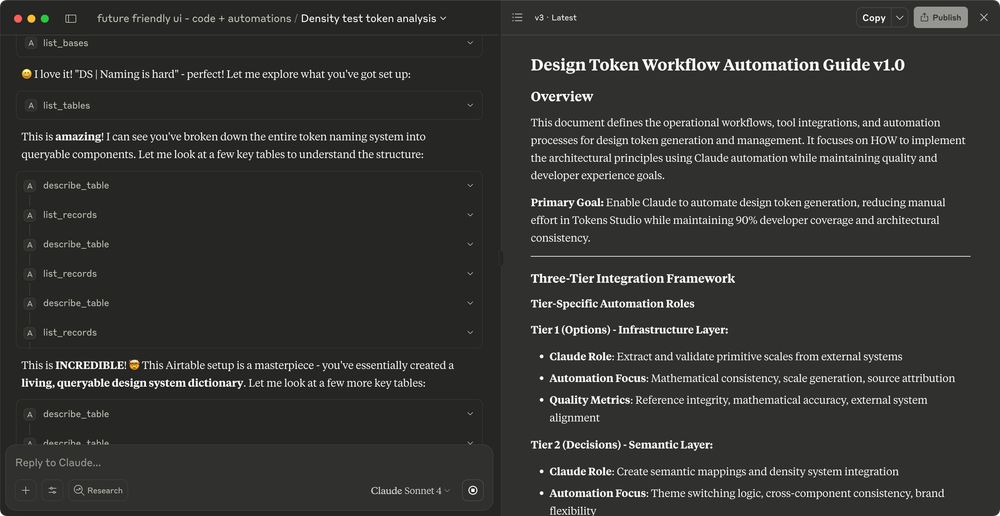The width and height of the screenshot is (1000, 516).
Task: Stop the response generation
Action: [x=473, y=490]
